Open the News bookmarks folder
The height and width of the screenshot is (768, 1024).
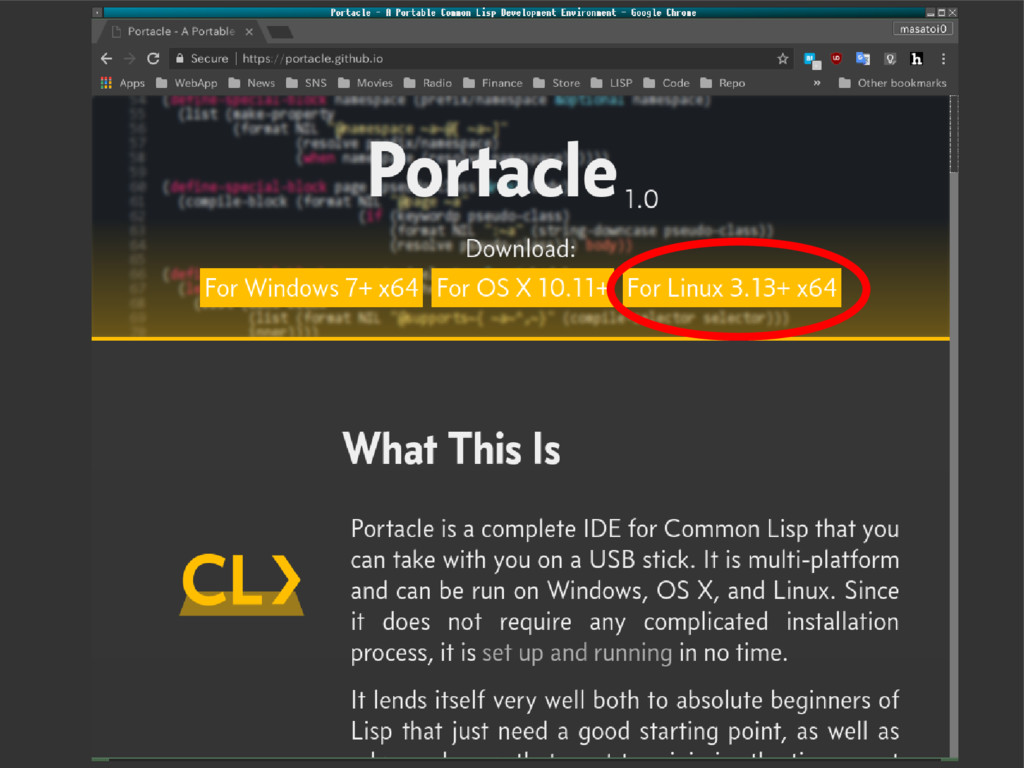(x=251, y=83)
